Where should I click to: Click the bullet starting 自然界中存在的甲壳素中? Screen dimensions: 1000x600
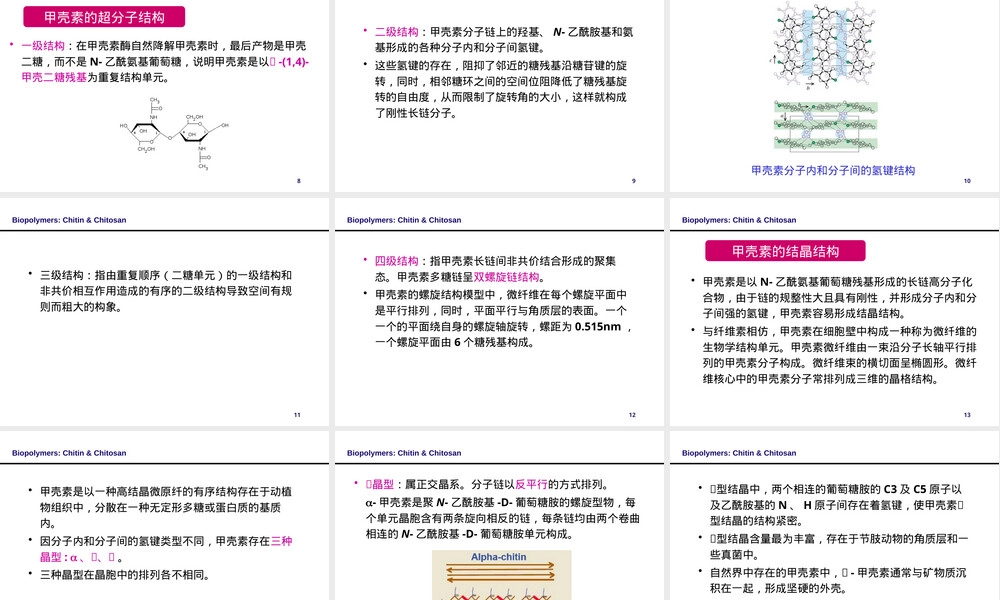[838, 580]
